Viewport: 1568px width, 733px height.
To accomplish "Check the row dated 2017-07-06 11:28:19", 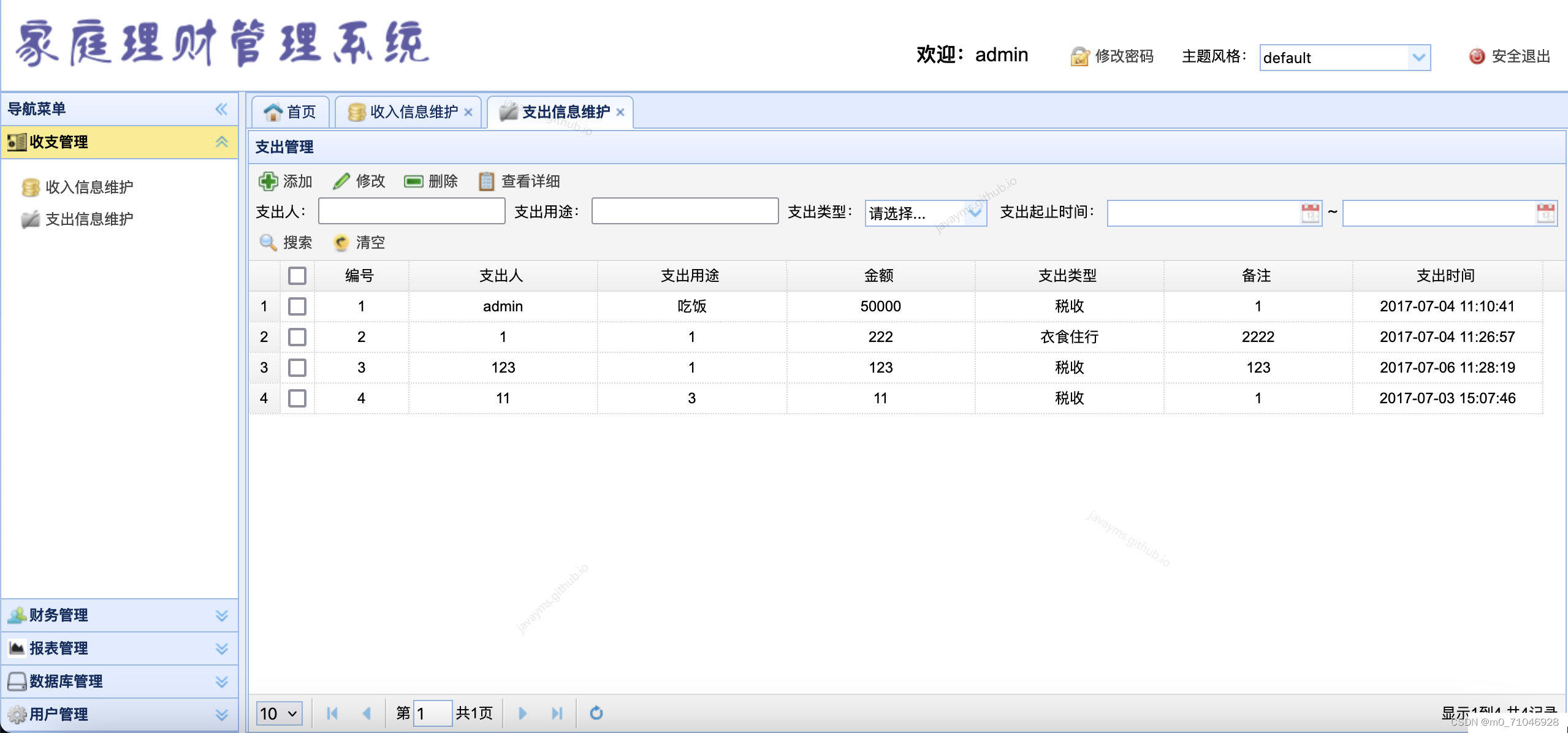I will tap(297, 368).
